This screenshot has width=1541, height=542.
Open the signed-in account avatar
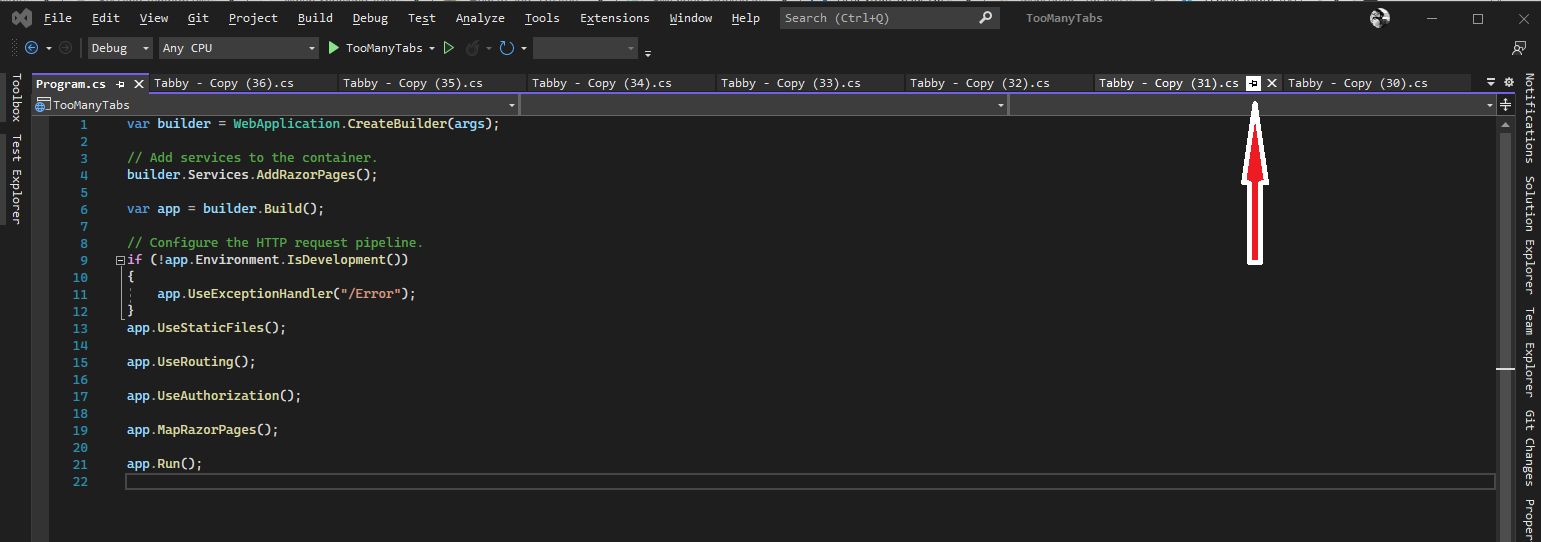point(1380,18)
